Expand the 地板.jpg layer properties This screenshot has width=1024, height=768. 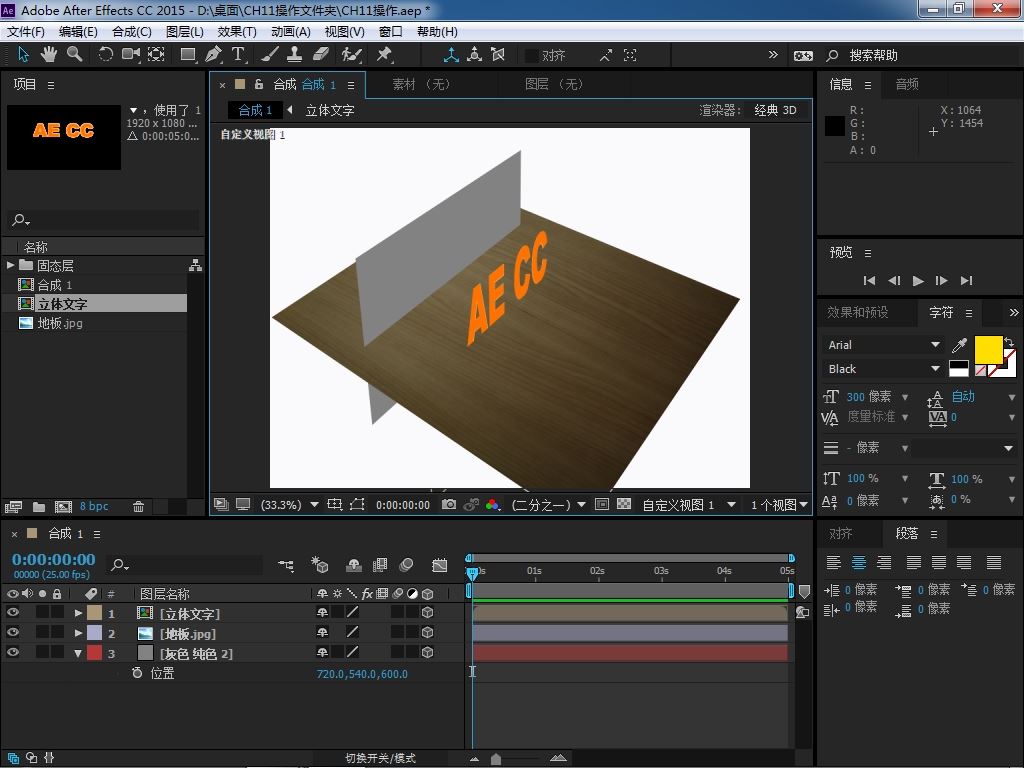(78, 633)
